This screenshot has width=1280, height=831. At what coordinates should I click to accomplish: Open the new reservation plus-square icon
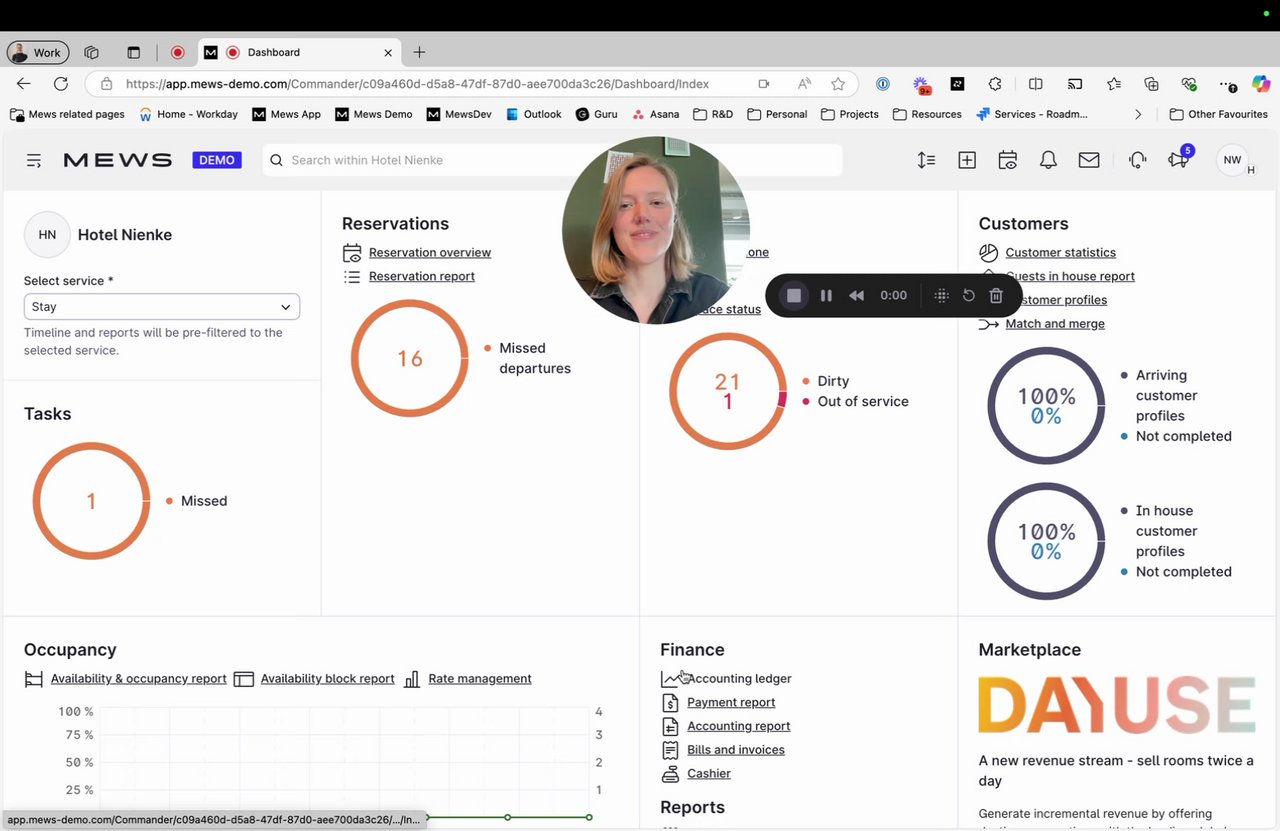(967, 160)
